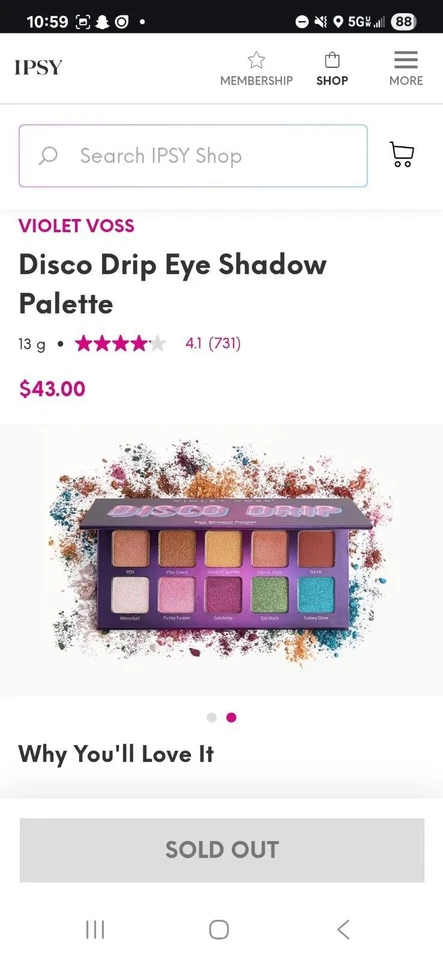Viewport: 443px width, 960px height.
Task: Open the Shop bag icon
Action: [x=332, y=60]
